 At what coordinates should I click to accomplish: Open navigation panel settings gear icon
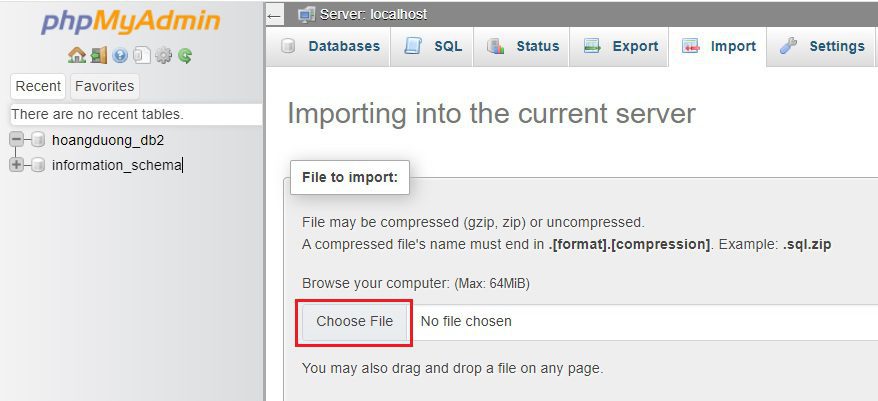[163, 56]
